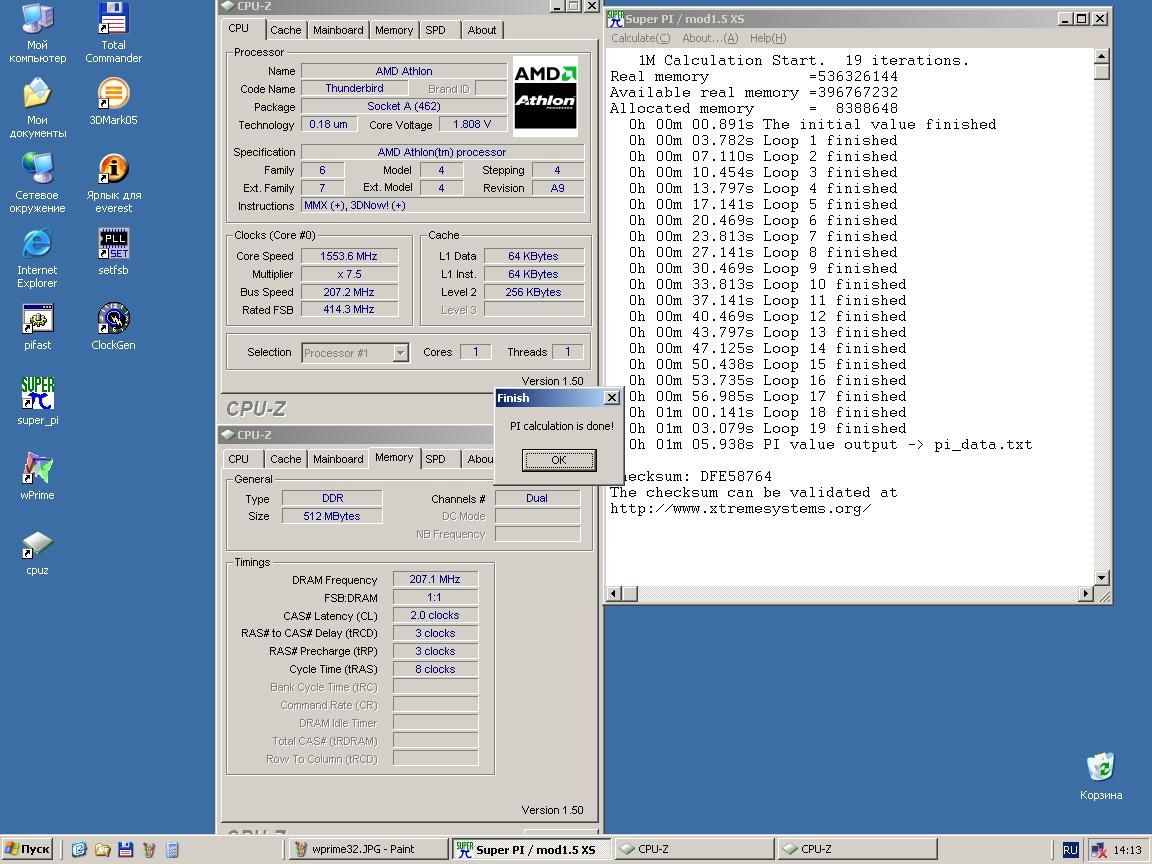Open the Calculate menu in Super PI
The width and height of the screenshot is (1152, 864).
(x=641, y=38)
